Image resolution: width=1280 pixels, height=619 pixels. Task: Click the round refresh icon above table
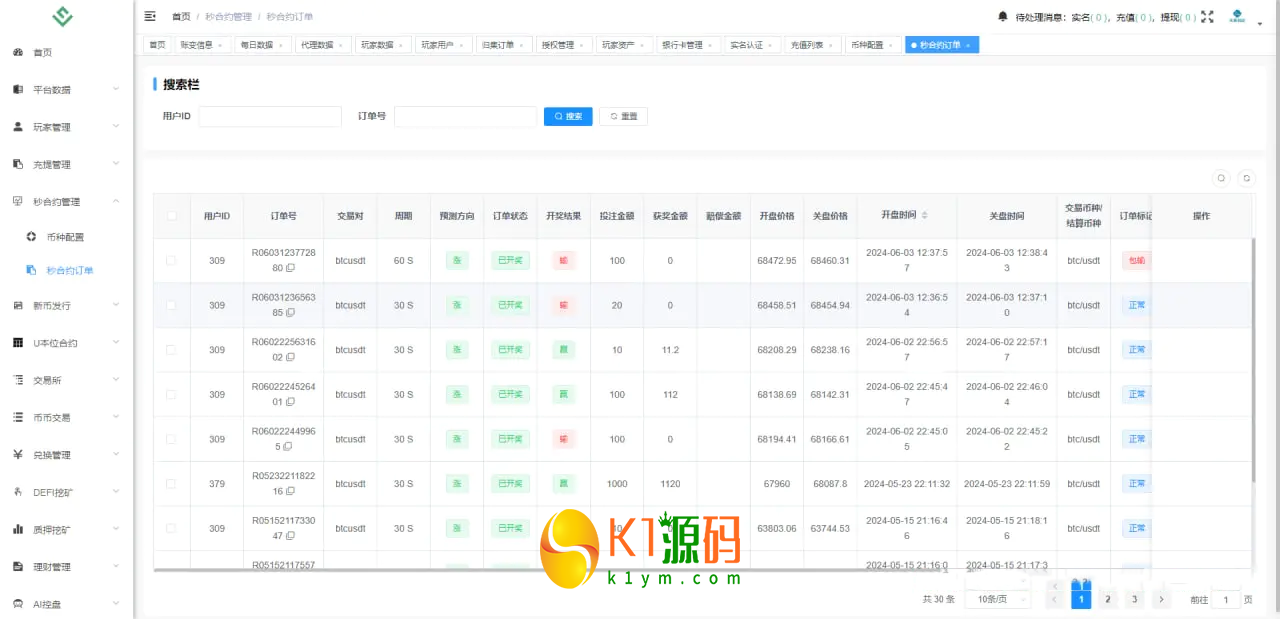pyautogui.click(x=1246, y=178)
